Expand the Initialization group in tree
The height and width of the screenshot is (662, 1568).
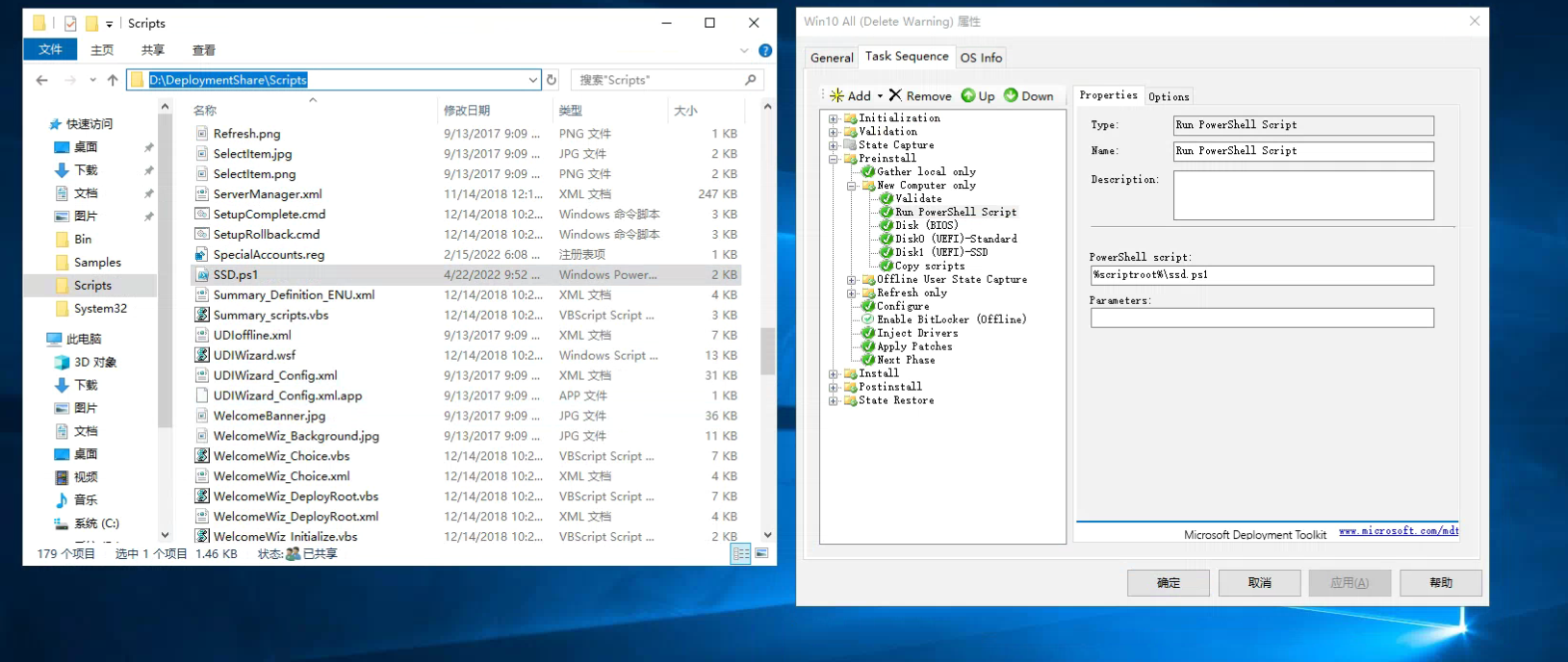point(834,118)
